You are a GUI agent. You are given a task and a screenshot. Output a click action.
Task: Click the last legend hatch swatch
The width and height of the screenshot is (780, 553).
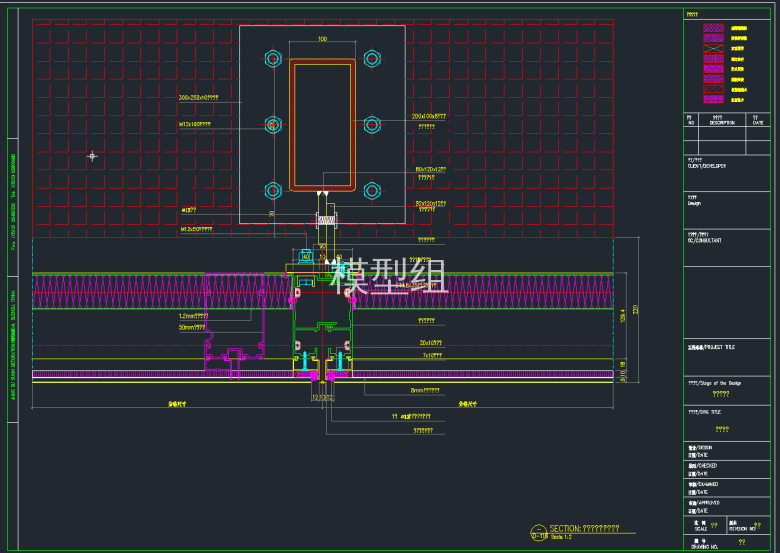coord(715,100)
